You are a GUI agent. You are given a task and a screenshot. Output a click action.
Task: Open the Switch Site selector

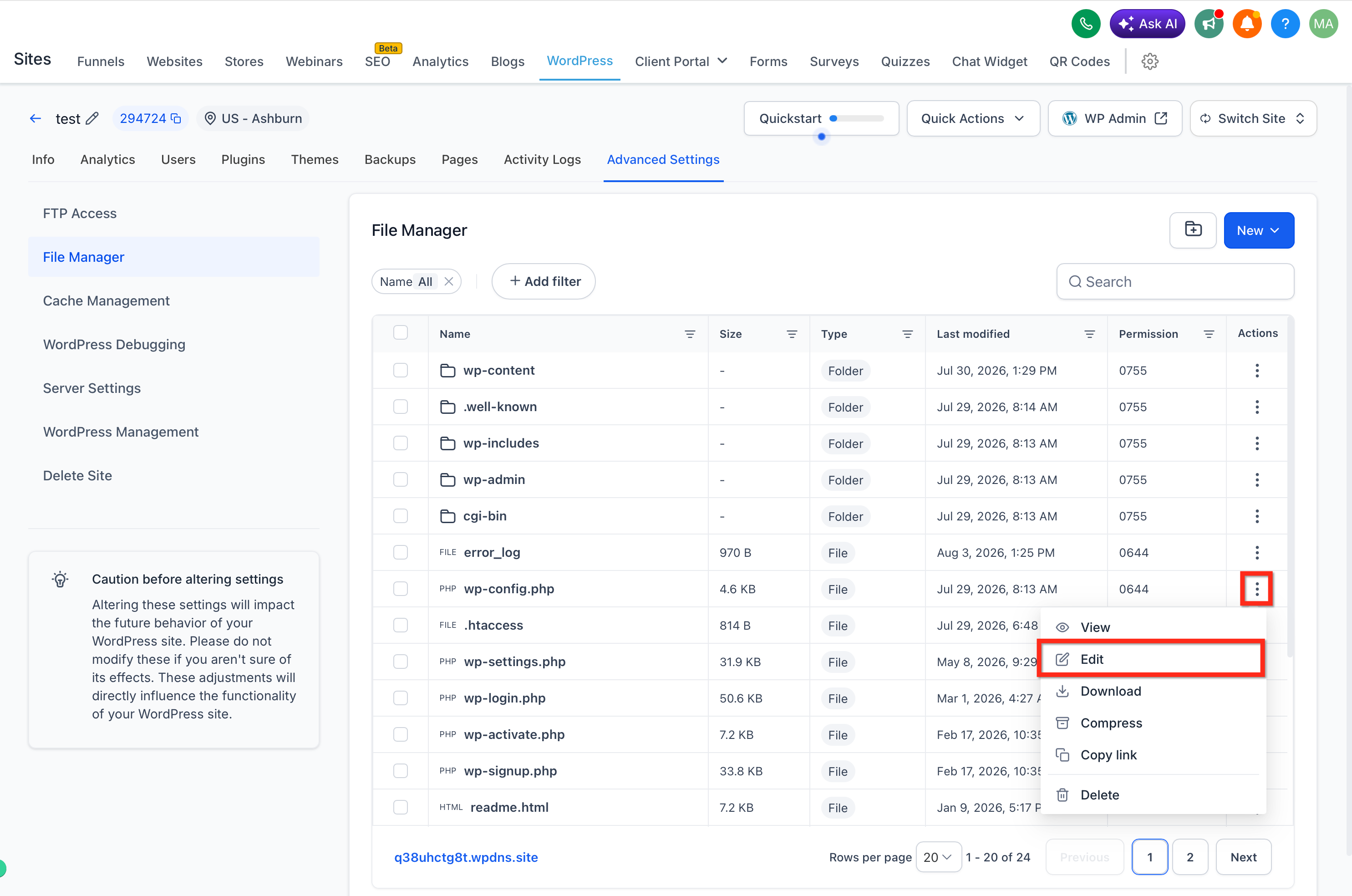point(1253,118)
